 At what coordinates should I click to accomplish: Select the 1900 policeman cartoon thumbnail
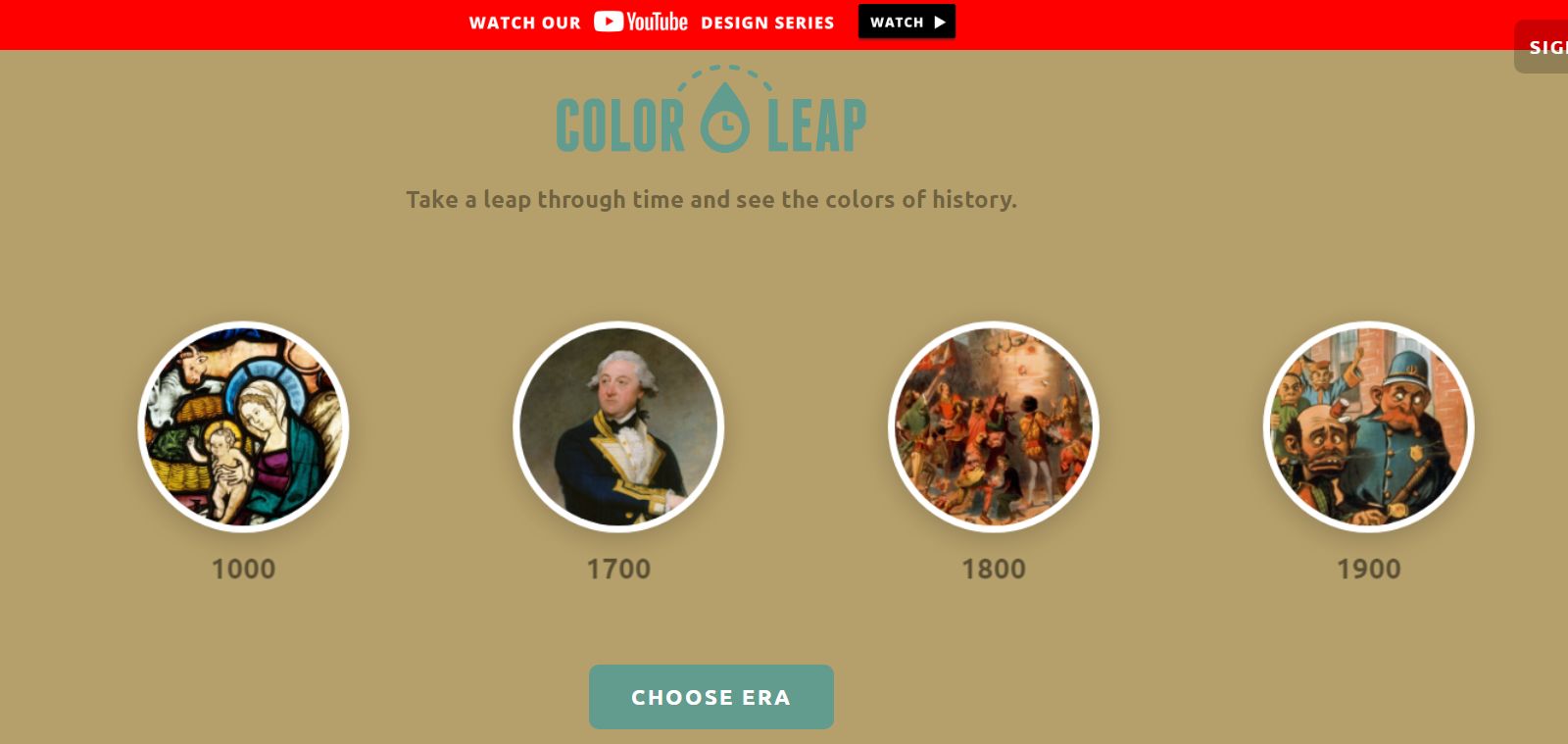[x=1369, y=426]
